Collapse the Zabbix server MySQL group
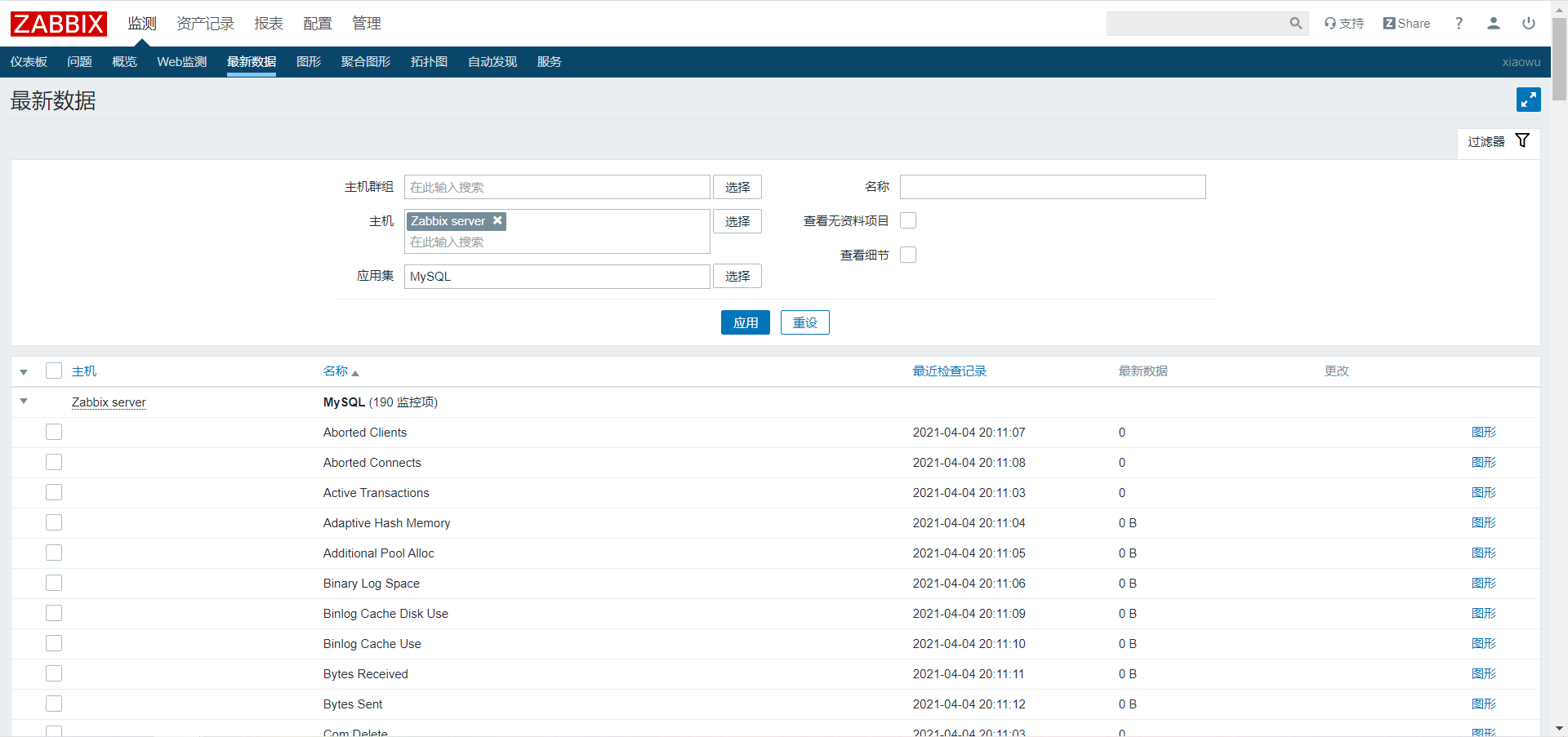1568x737 pixels. [24, 402]
